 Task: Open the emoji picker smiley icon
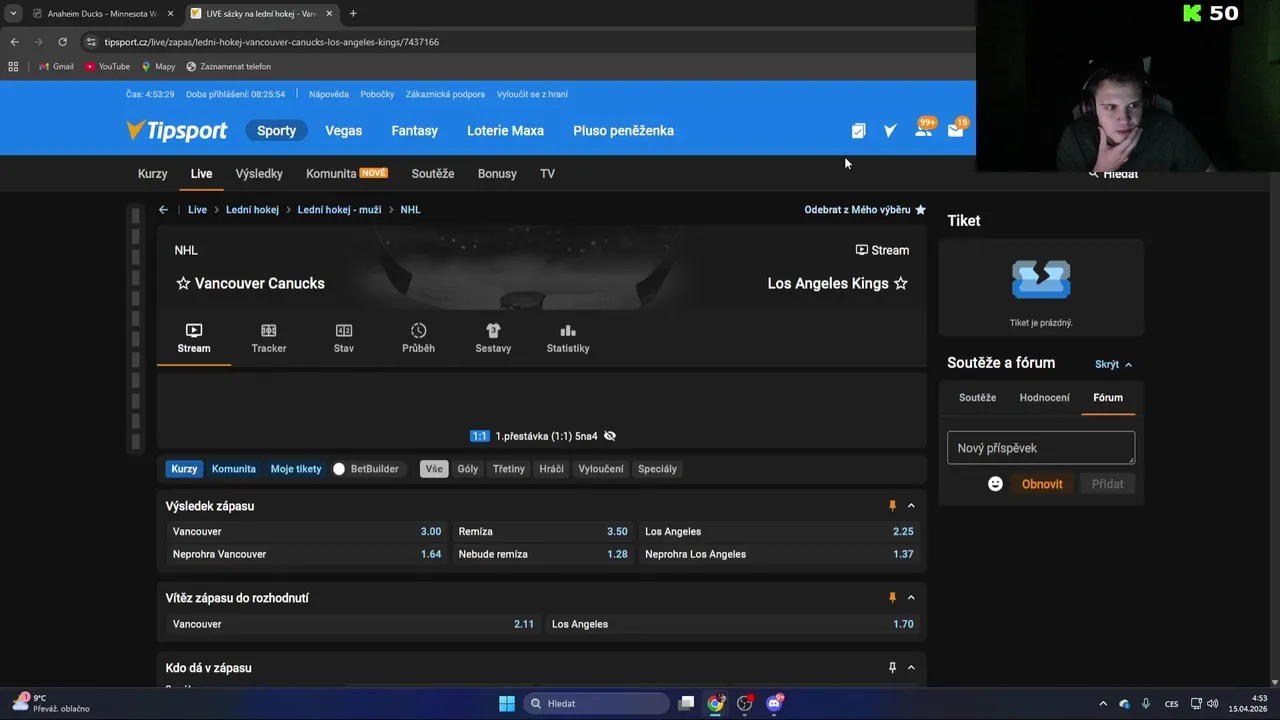pos(995,484)
